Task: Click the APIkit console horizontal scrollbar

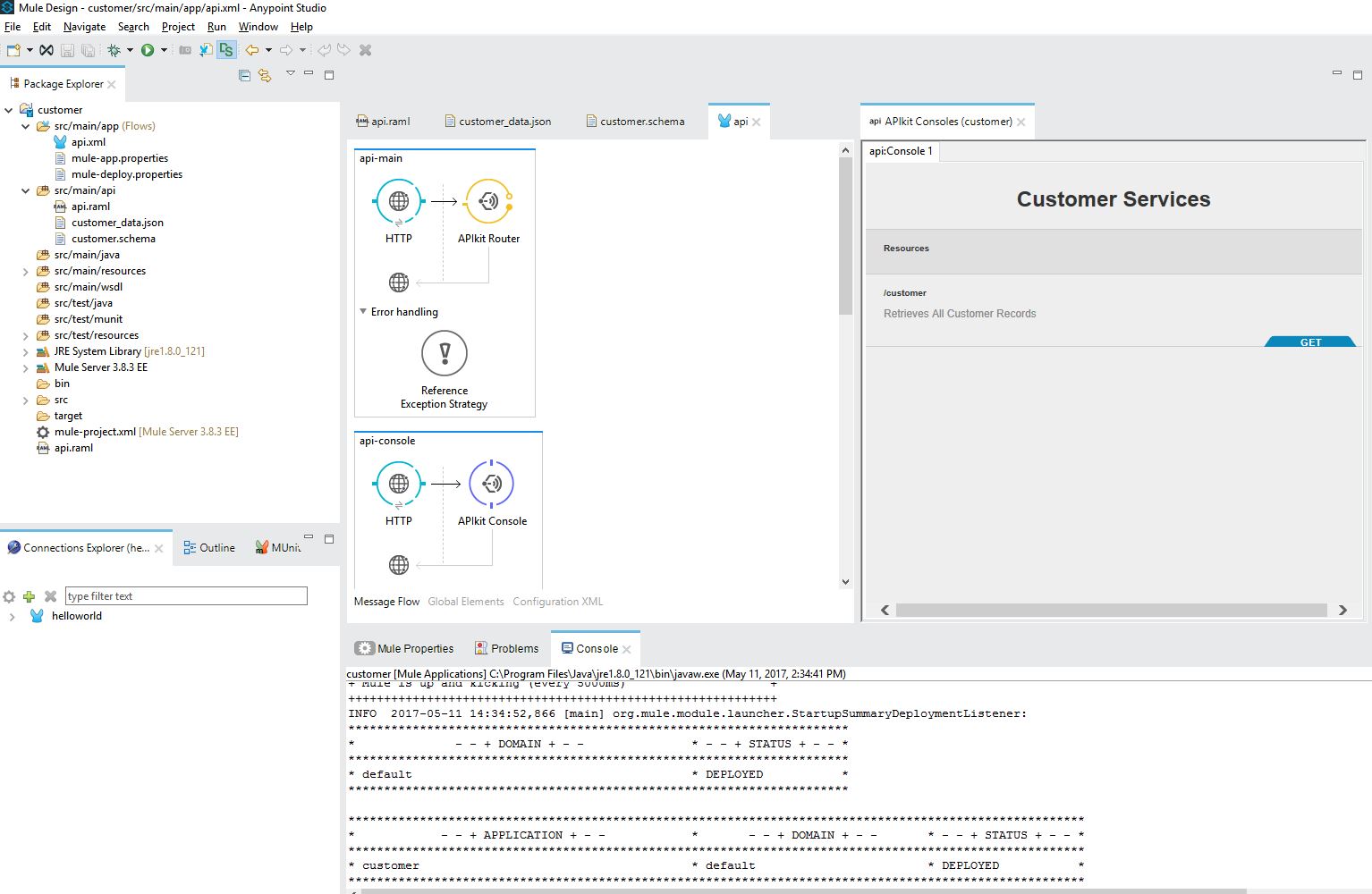Action: coord(1111,610)
